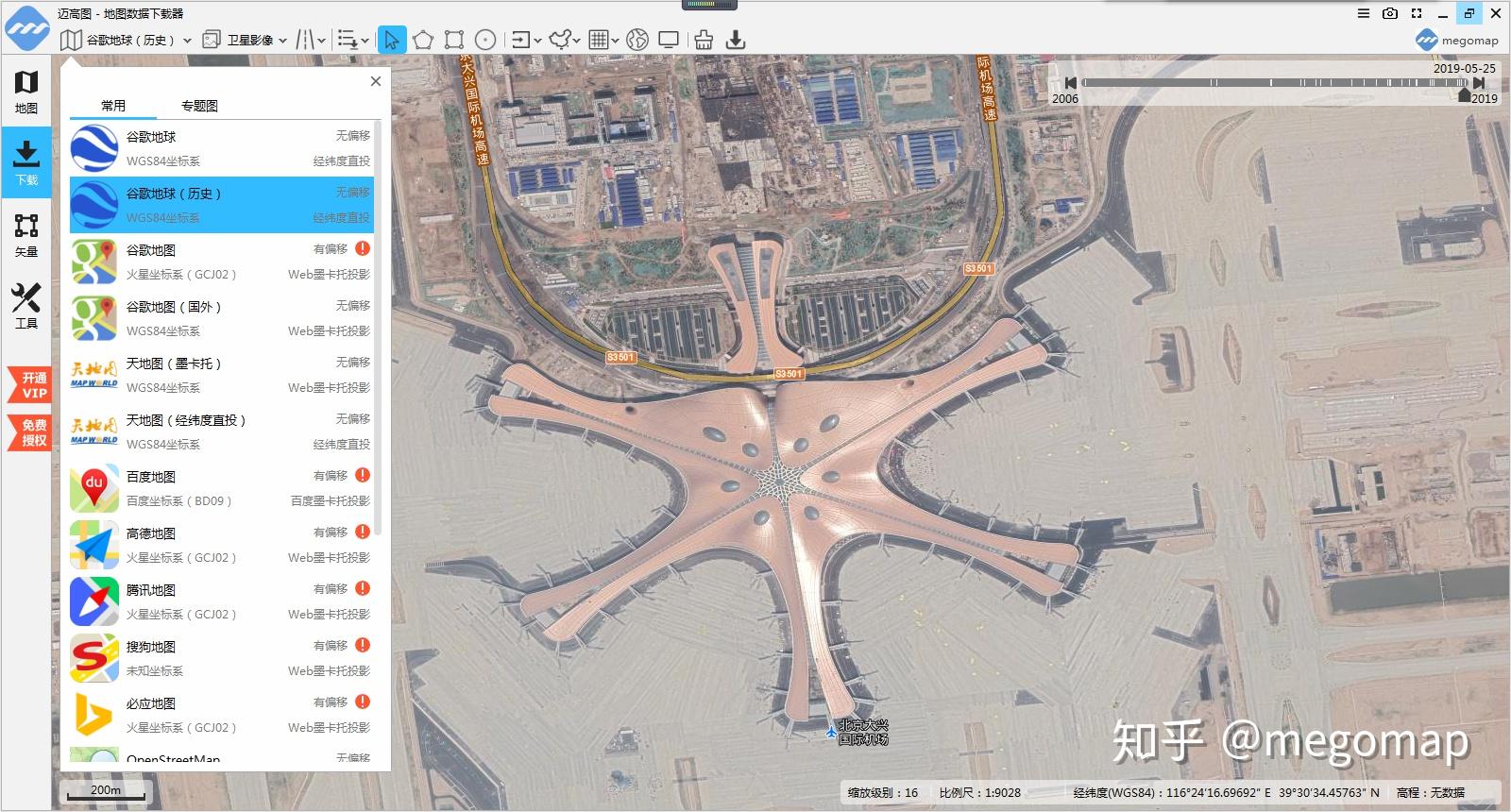Activate the circle selection tool

(485, 40)
